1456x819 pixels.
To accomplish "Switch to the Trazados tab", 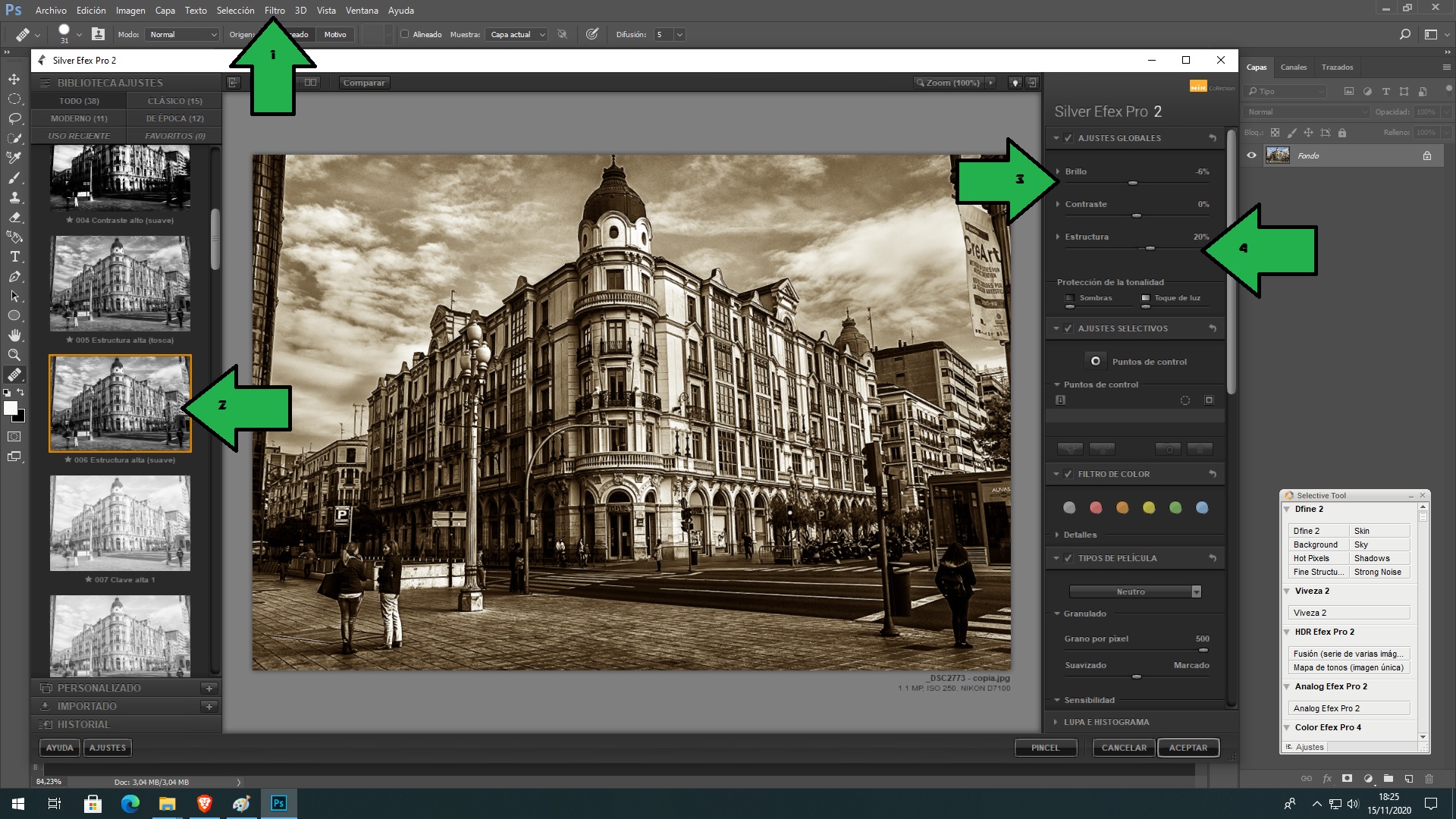I will 1337,67.
